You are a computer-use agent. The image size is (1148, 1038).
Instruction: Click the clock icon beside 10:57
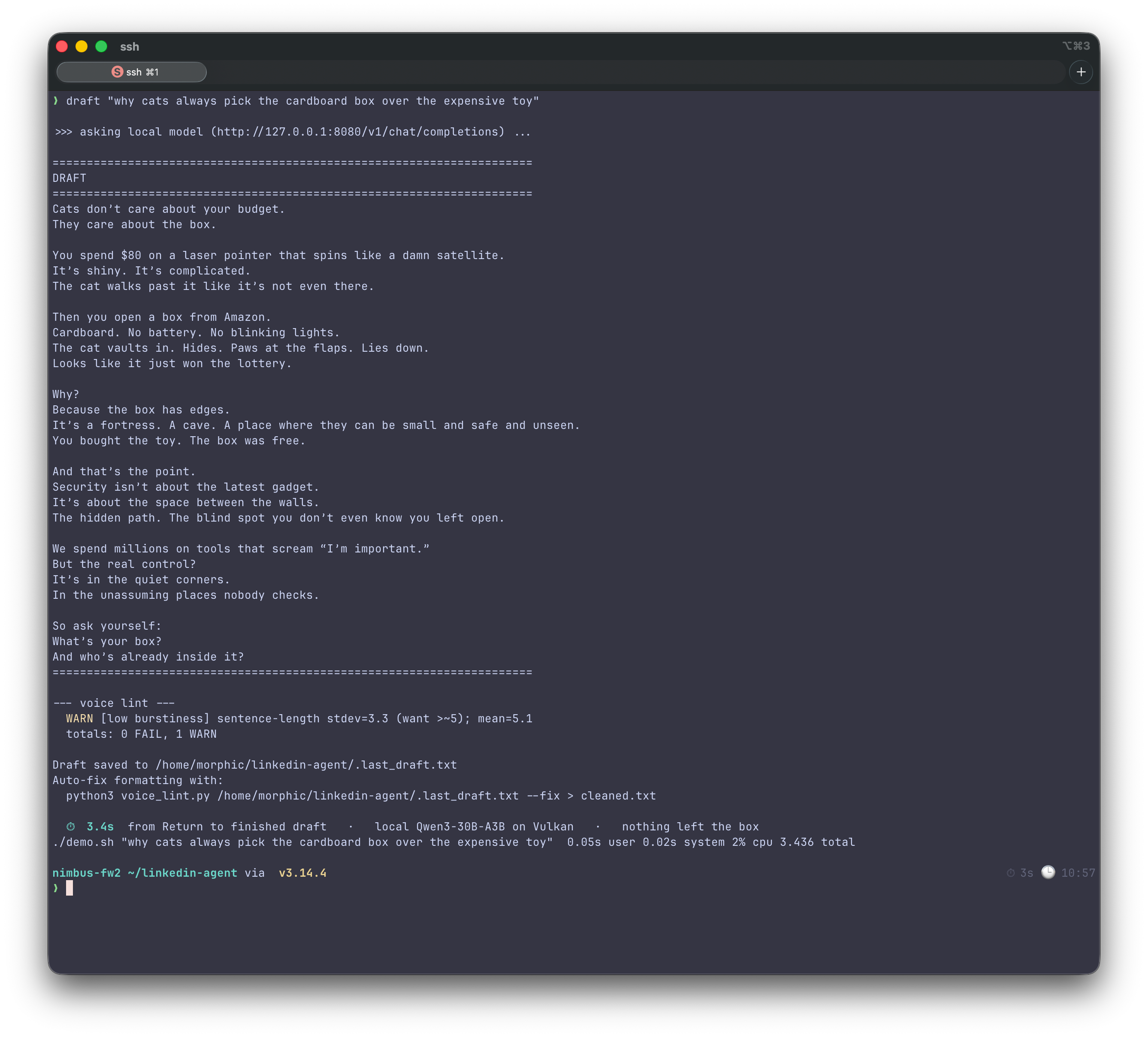tap(1048, 872)
